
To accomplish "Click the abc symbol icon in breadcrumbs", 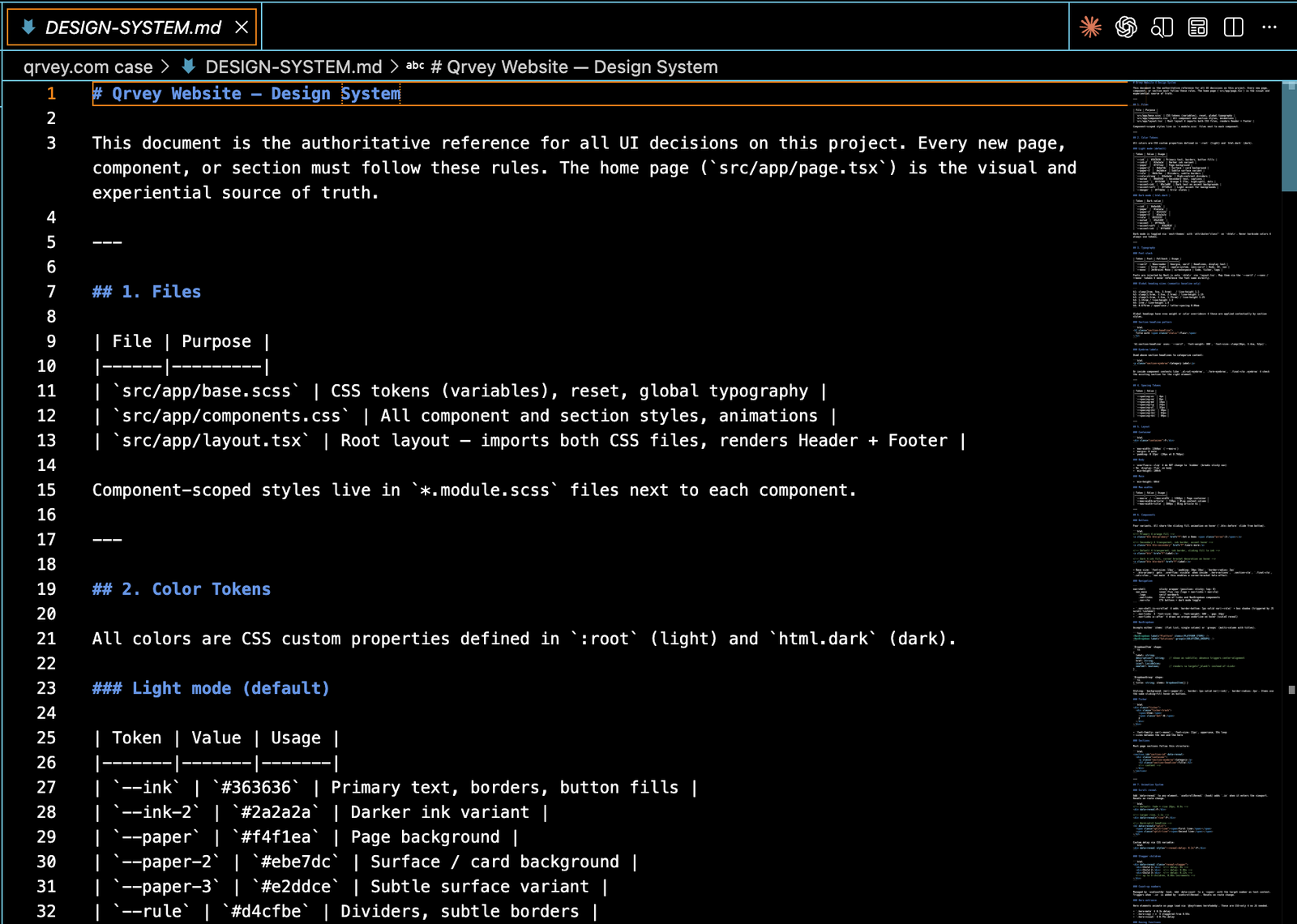I will [415, 66].
